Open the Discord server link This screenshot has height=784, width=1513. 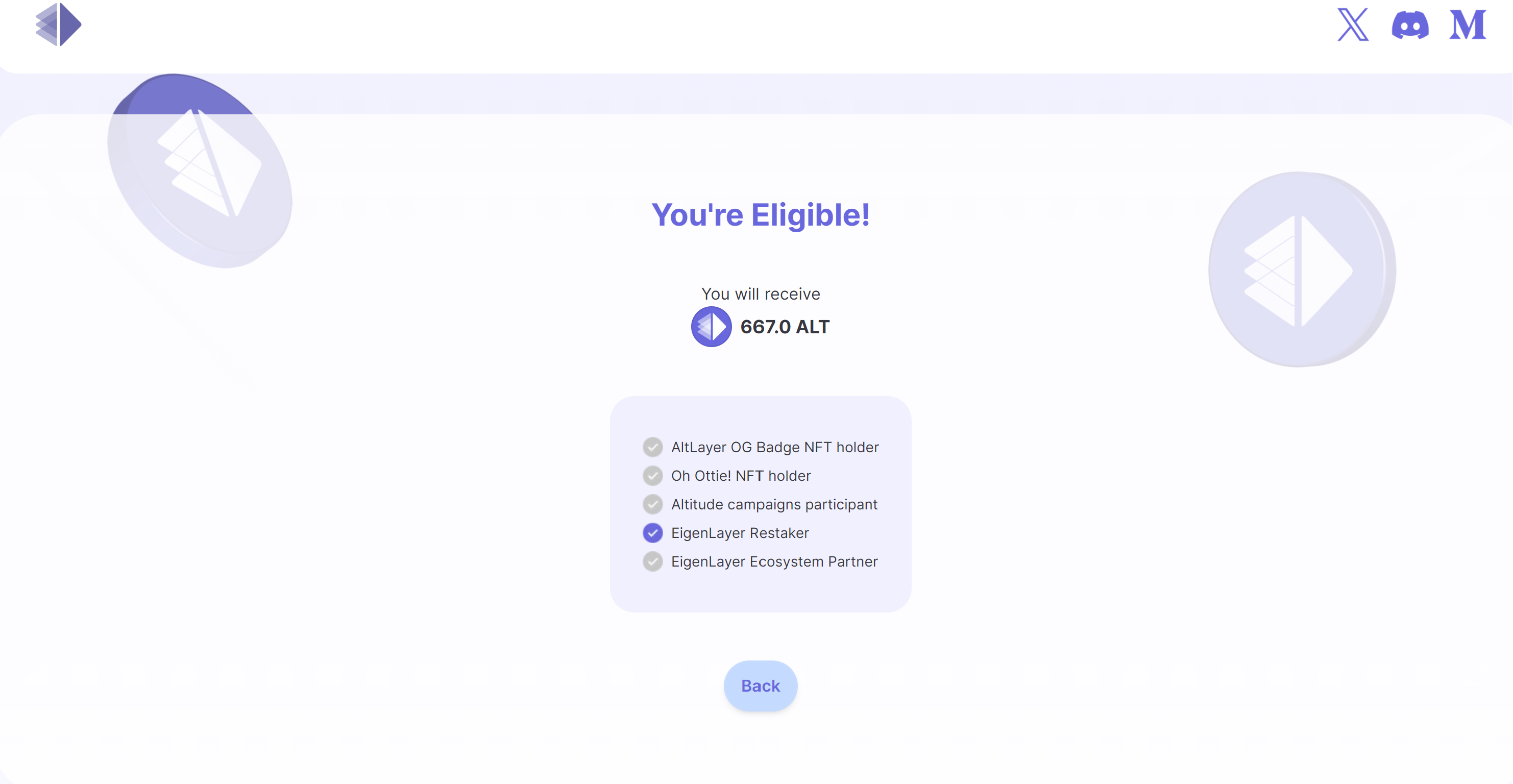[x=1409, y=25]
